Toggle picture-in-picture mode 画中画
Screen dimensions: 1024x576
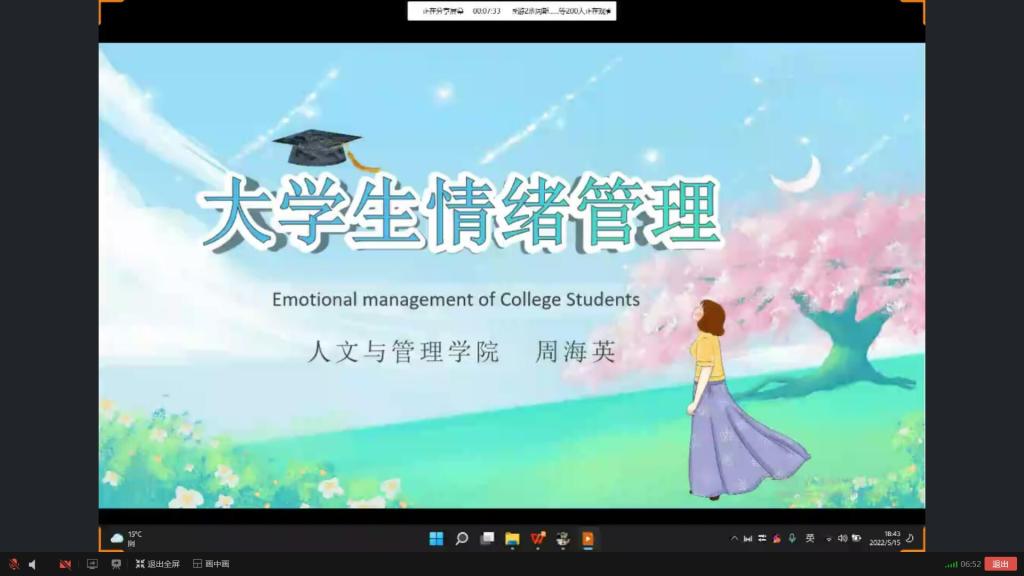(x=211, y=564)
